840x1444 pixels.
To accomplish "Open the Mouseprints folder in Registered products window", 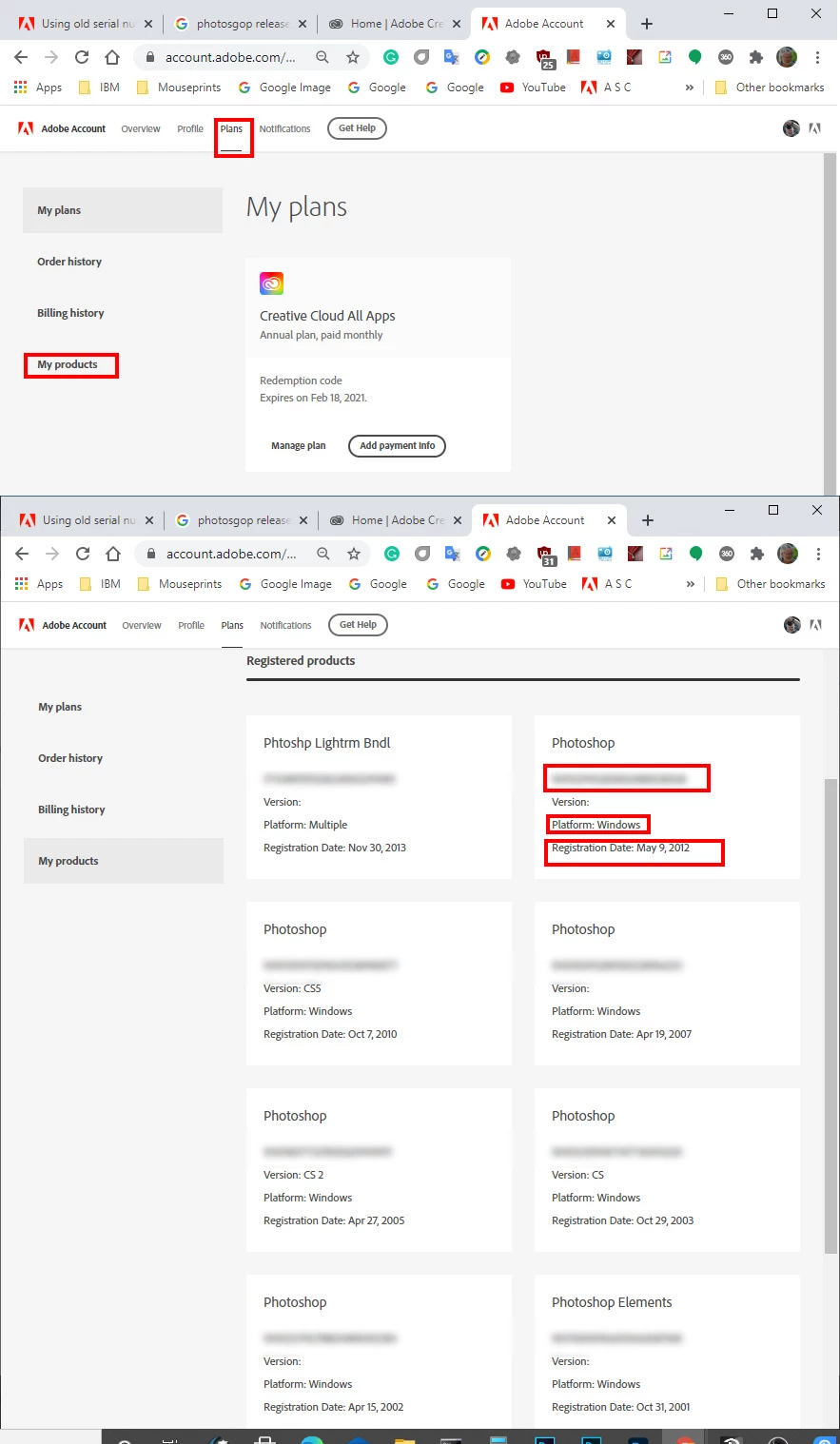I will [179, 584].
